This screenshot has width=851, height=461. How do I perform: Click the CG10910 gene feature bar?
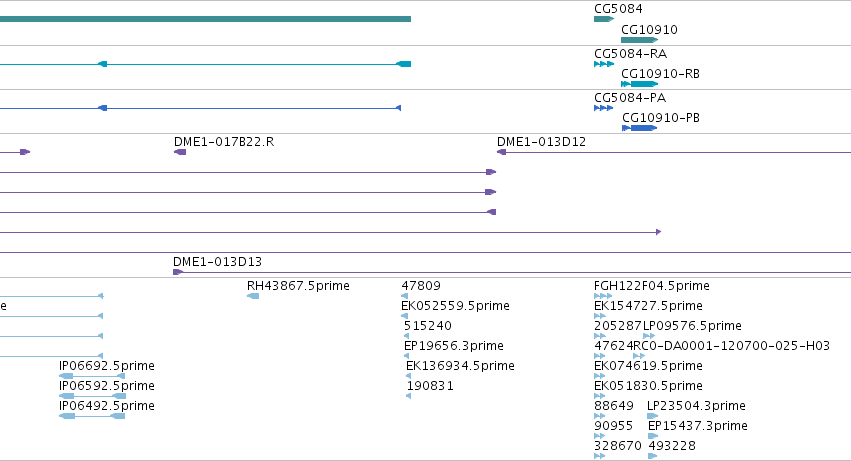tap(639, 40)
